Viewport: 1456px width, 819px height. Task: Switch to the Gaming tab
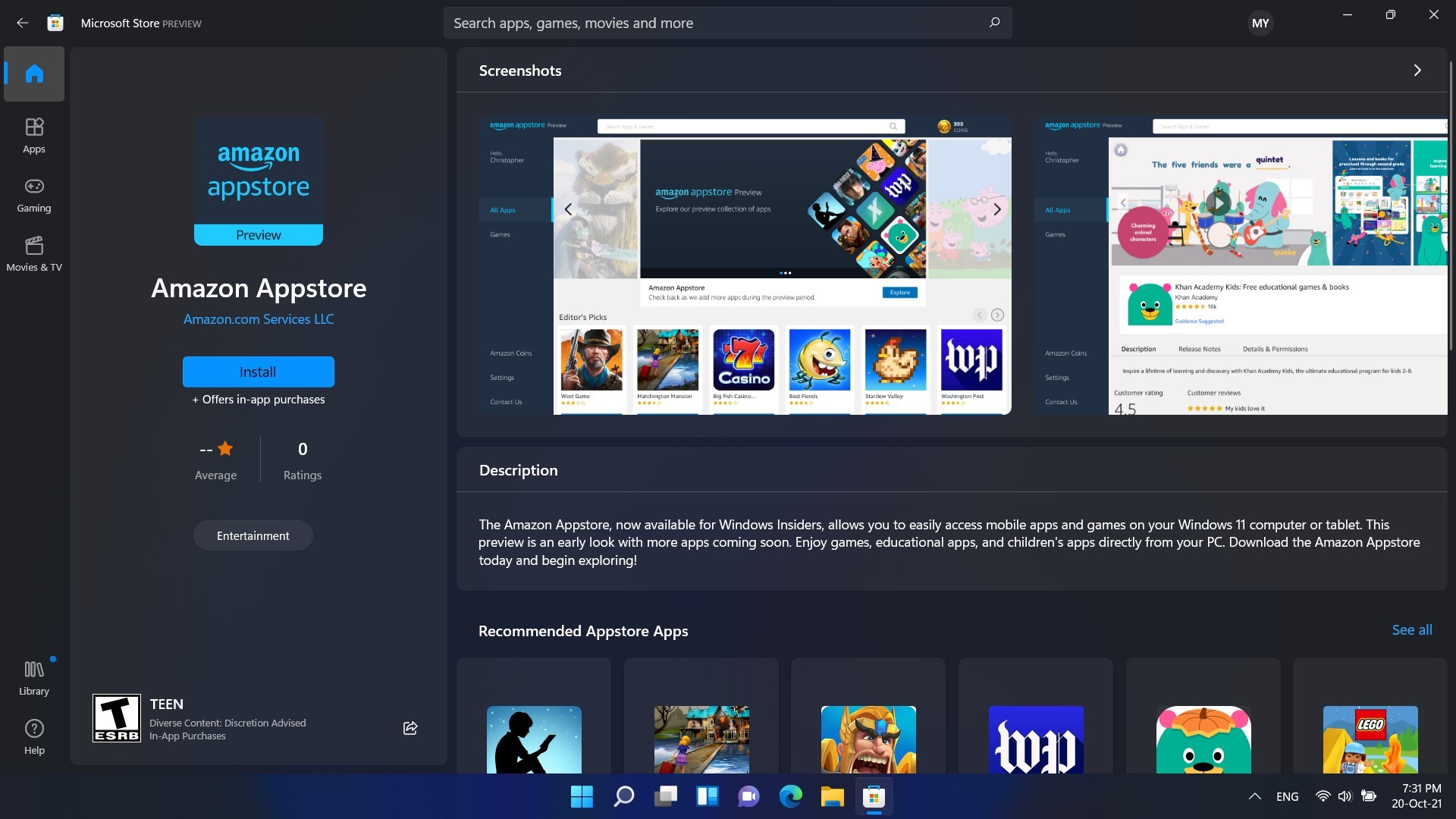[x=33, y=195]
